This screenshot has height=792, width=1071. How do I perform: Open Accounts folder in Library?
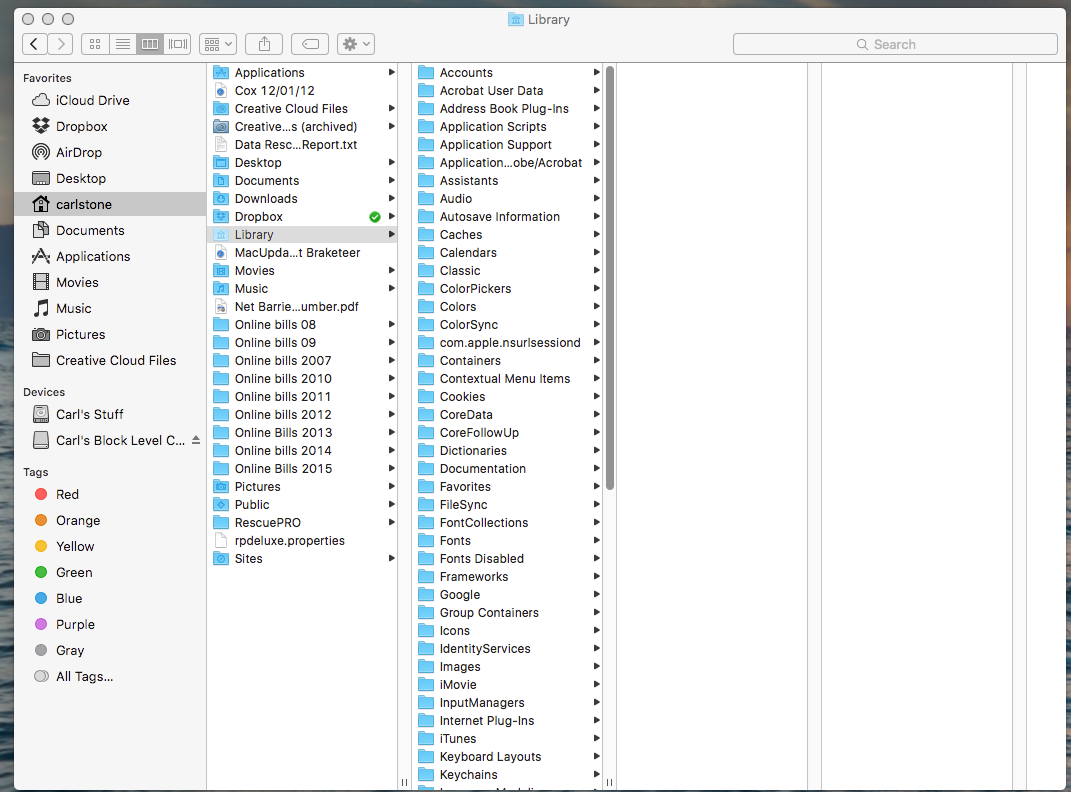click(508, 72)
